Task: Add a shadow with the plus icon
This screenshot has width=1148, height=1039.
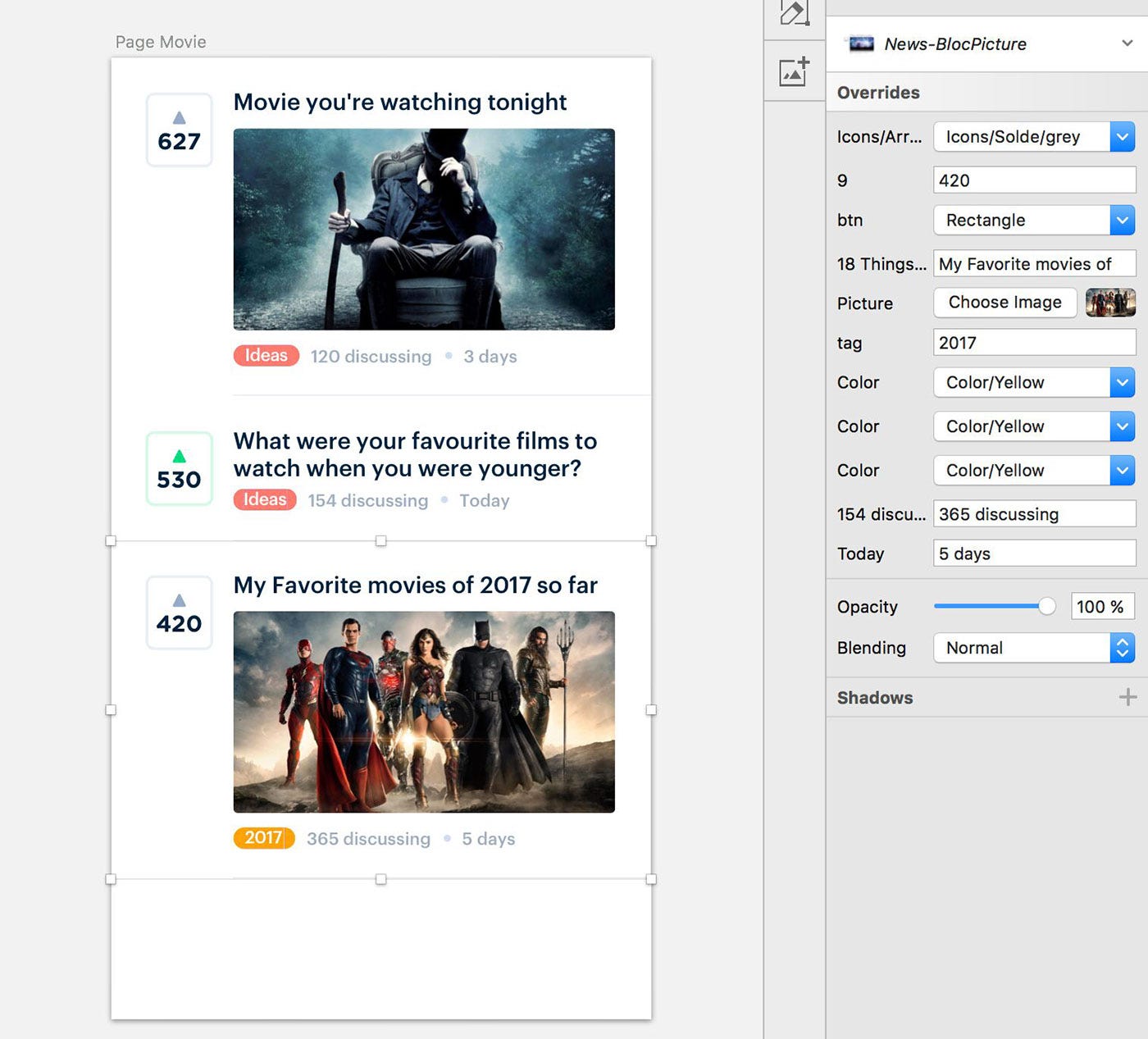Action: pyautogui.click(x=1127, y=697)
